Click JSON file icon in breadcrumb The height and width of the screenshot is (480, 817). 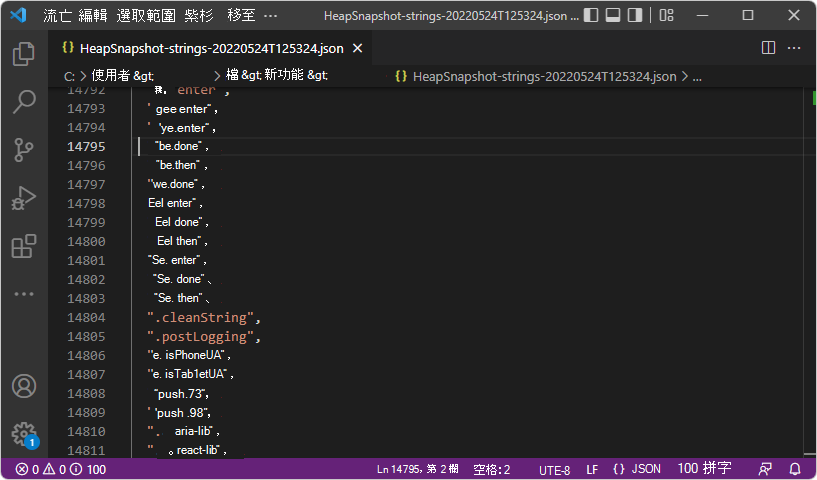[x=401, y=76]
